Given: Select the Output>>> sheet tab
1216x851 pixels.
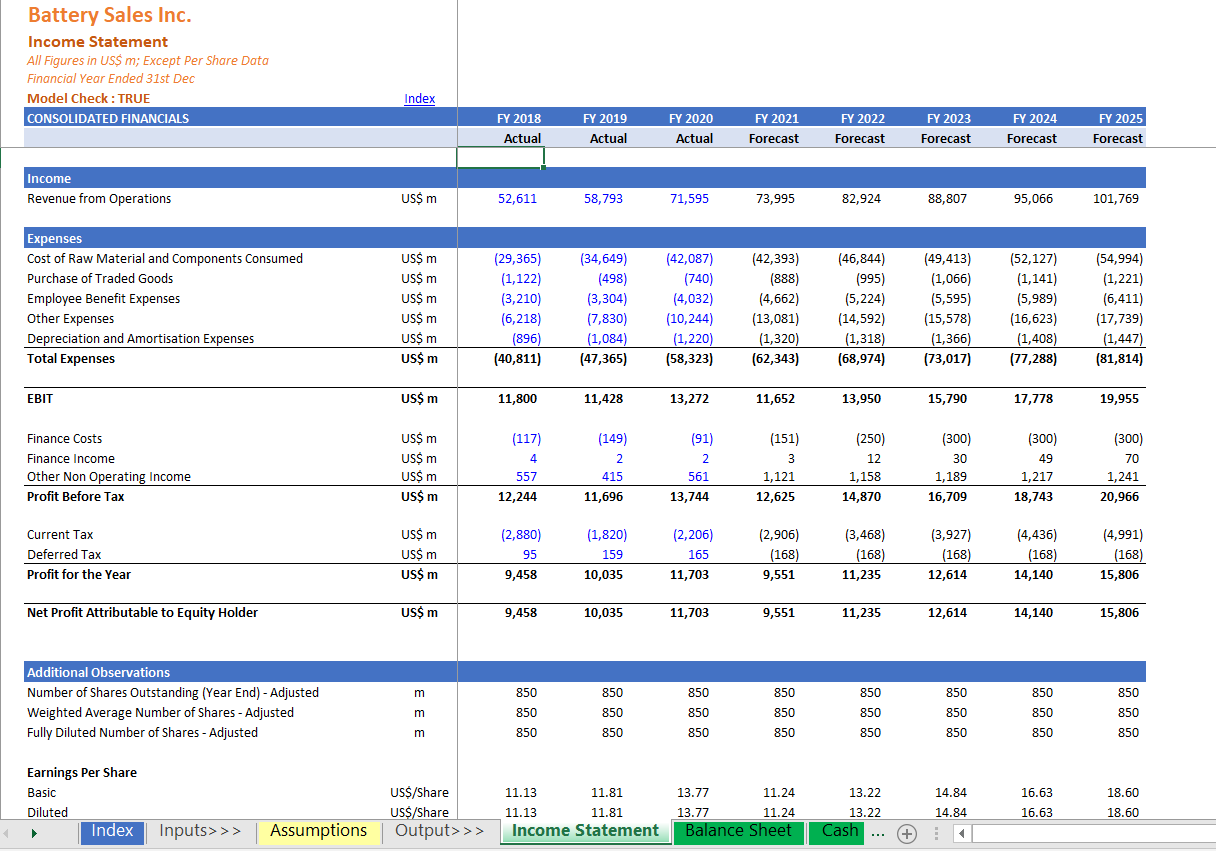Looking at the screenshot, I should (x=440, y=831).
